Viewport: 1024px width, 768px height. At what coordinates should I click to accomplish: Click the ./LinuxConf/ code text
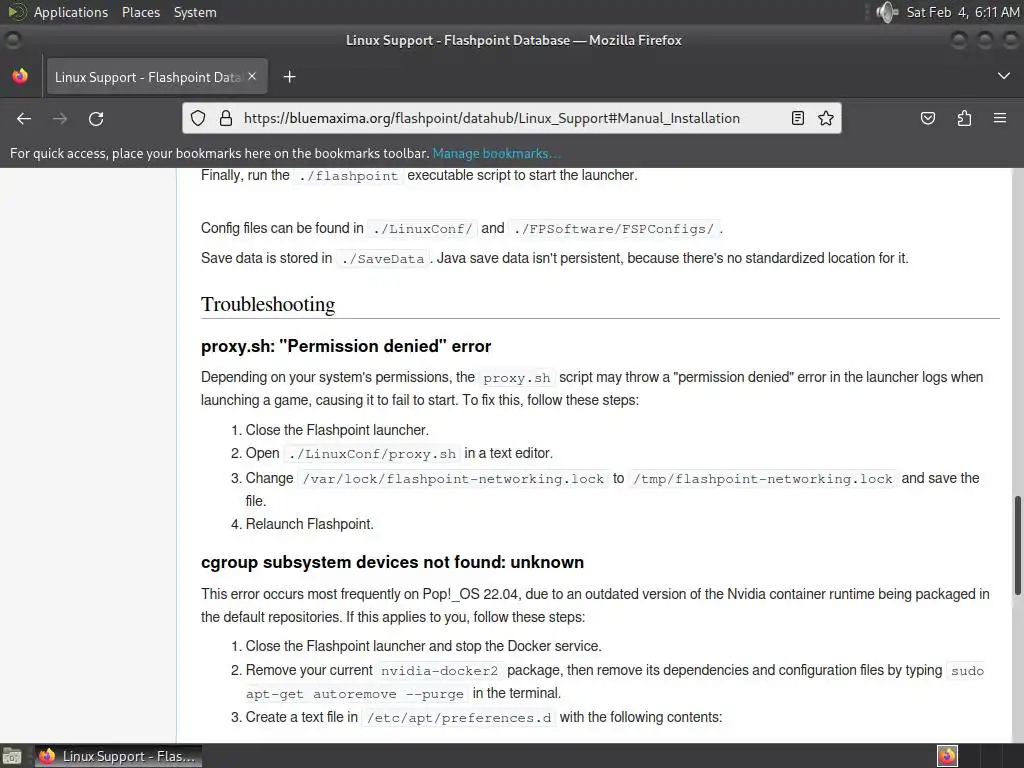coord(423,229)
